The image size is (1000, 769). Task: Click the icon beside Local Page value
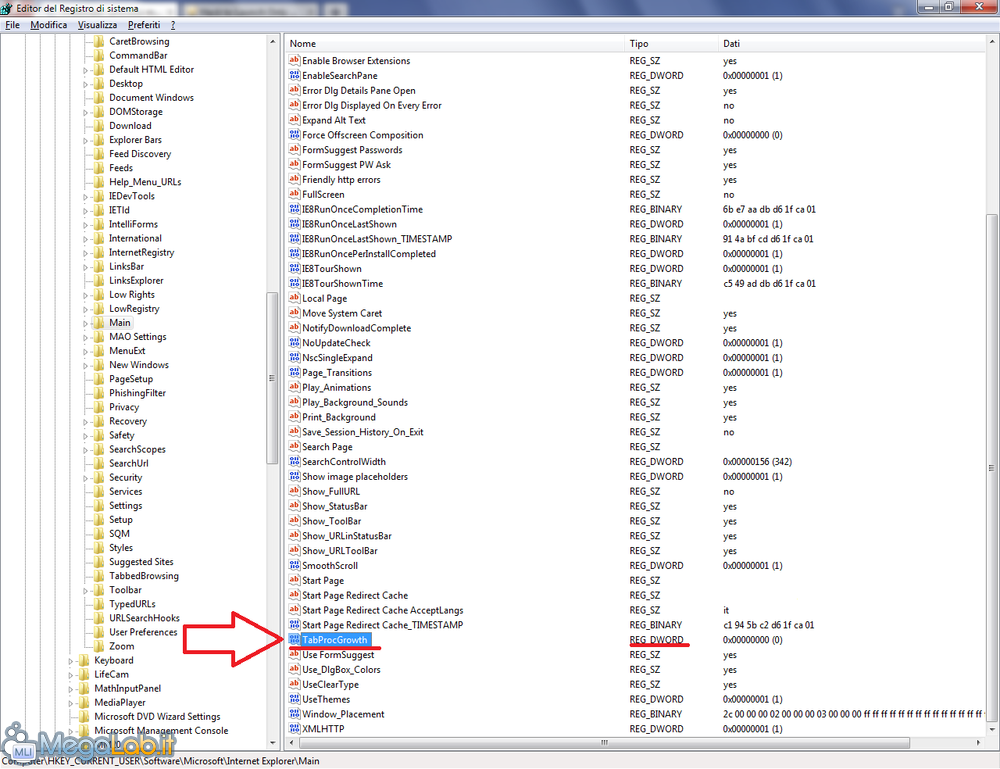coord(294,298)
